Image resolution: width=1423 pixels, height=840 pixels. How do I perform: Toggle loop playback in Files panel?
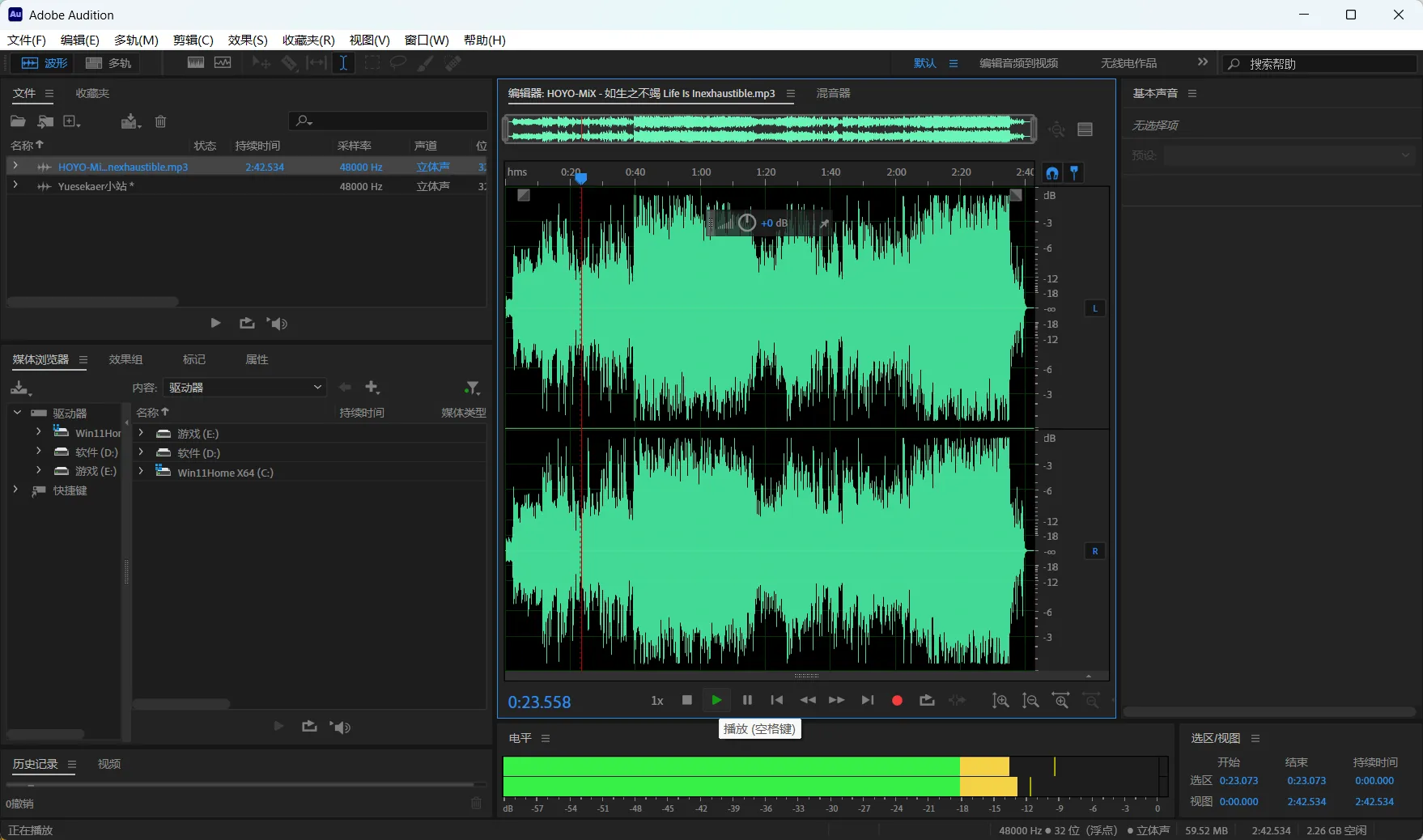point(247,323)
